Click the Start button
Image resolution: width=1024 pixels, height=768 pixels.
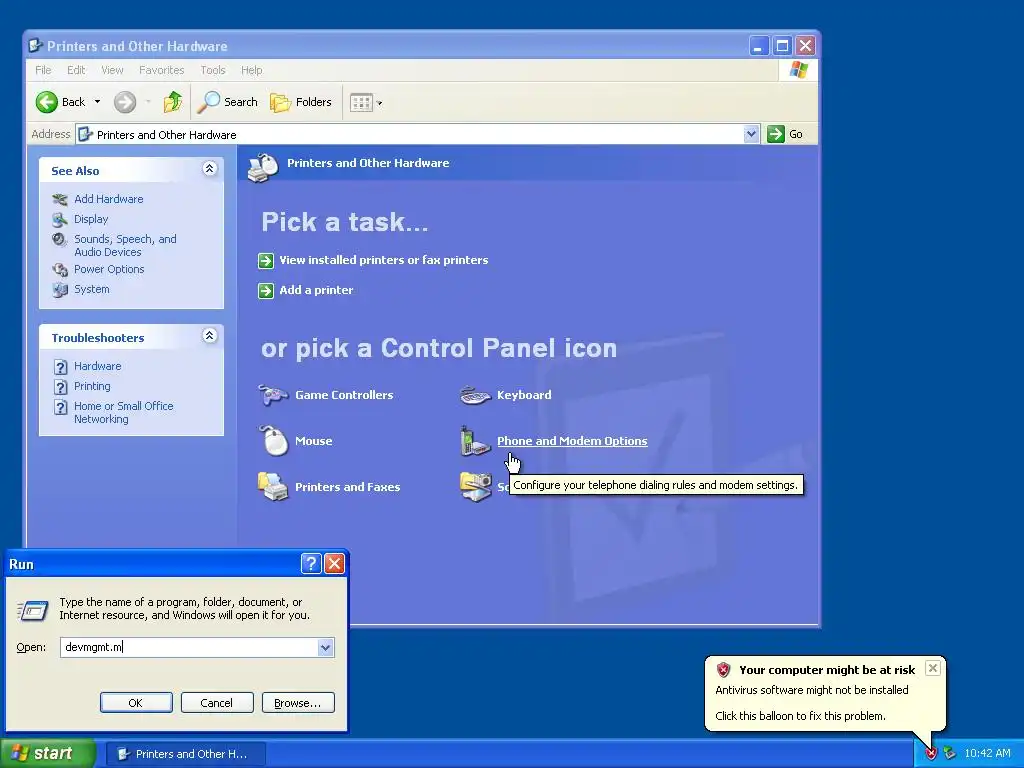48,753
